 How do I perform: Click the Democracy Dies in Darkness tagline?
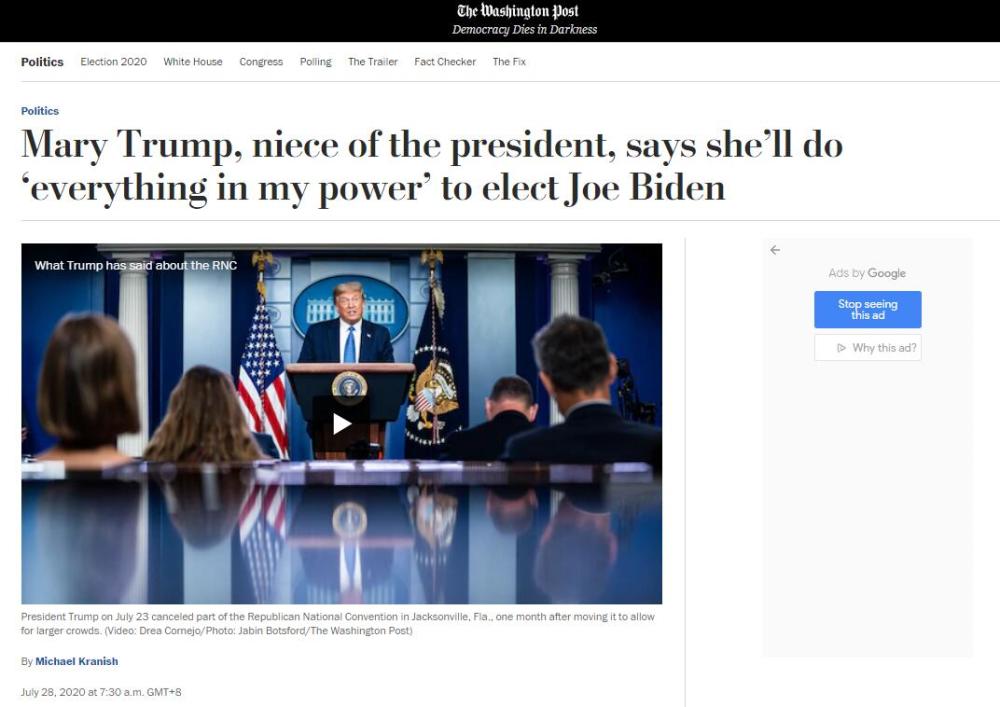click(524, 29)
